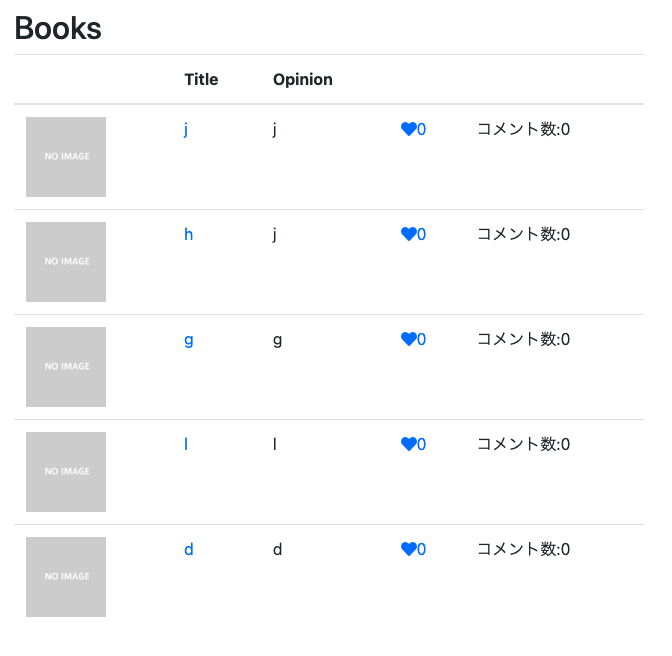Click the Opinion column header
The height and width of the screenshot is (656, 672).
point(303,80)
